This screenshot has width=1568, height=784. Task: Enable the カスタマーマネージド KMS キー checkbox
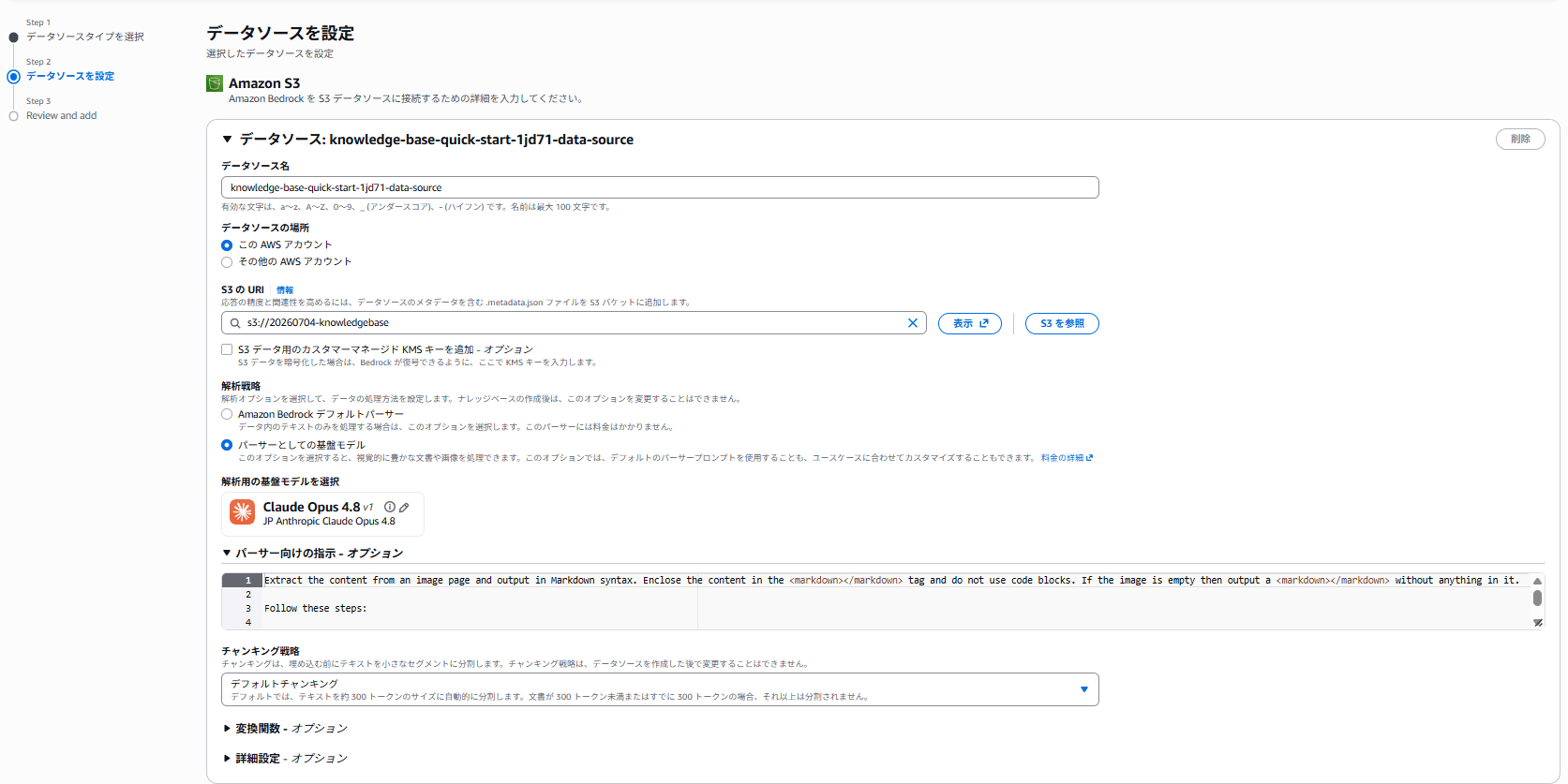coord(227,349)
